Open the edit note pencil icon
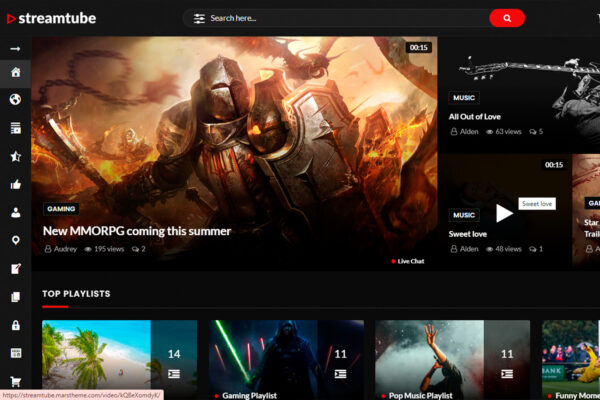This screenshot has width=600, height=400. click(16, 269)
